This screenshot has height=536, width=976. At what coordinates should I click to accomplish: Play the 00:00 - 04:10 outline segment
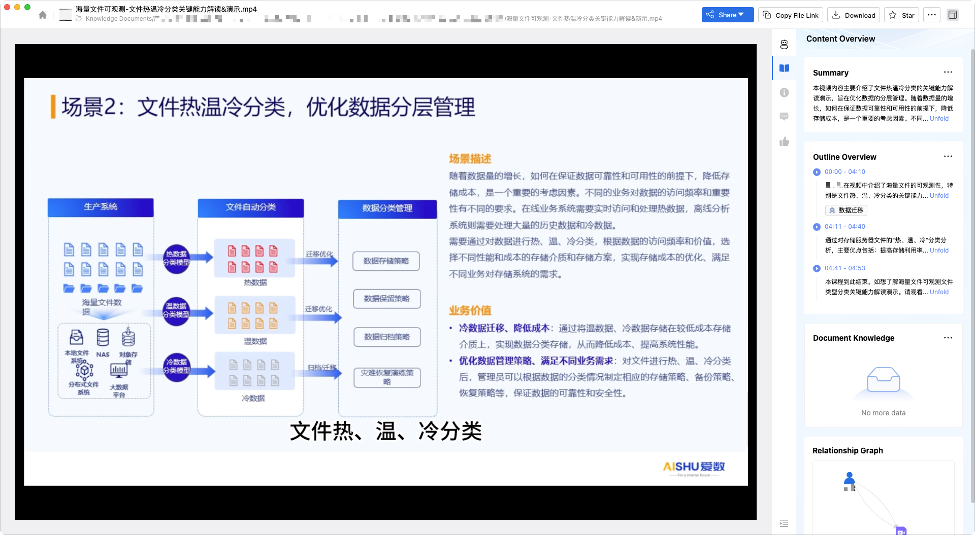pyautogui.click(x=819, y=172)
